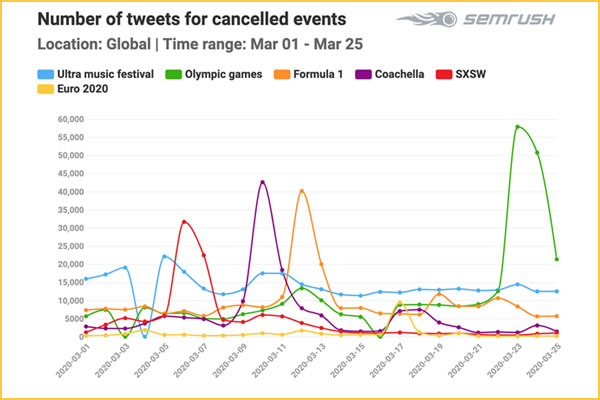Click the Formula 1 peak data point

pos(302,190)
